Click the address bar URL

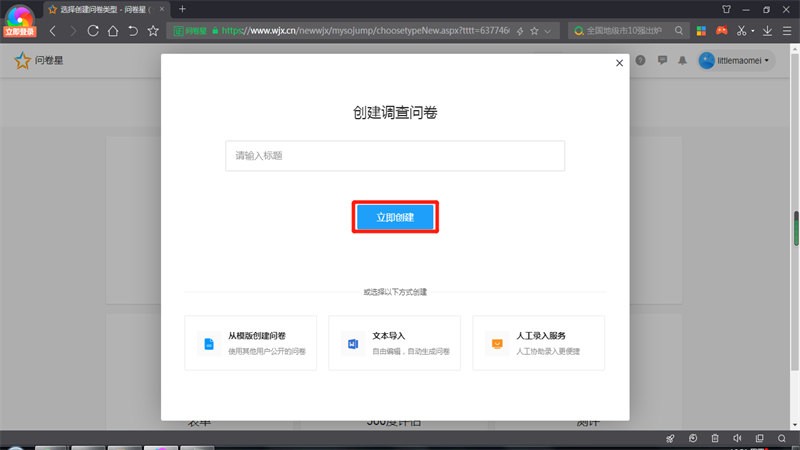tap(365, 31)
